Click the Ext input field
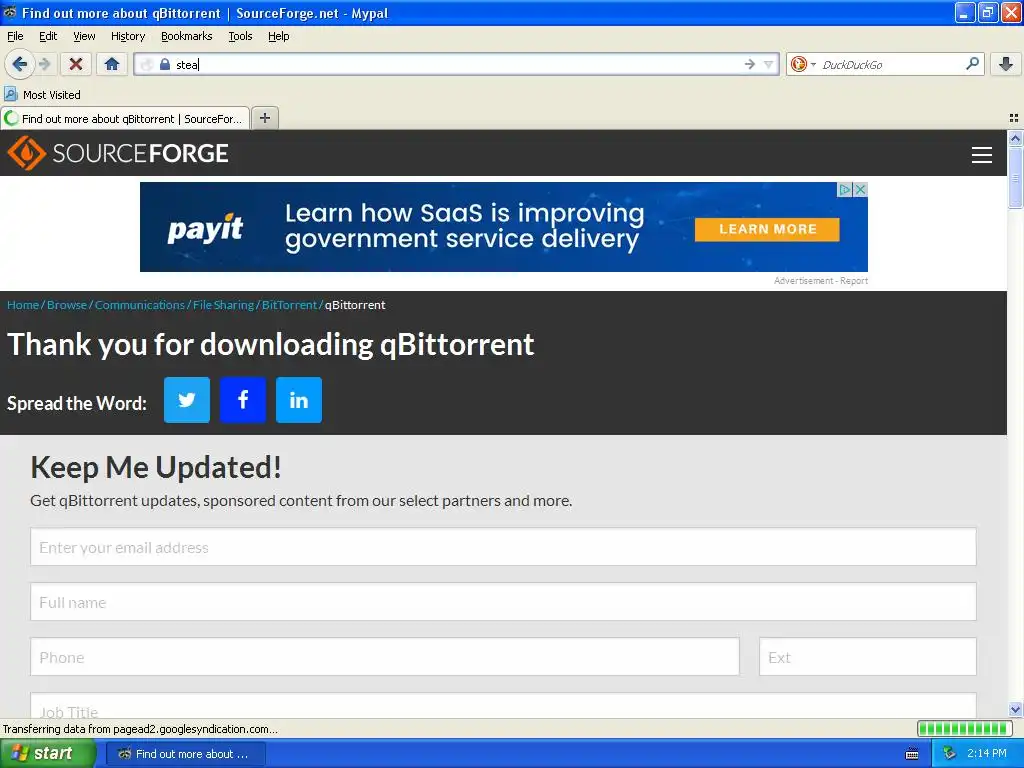This screenshot has height=768, width=1024. (867, 656)
